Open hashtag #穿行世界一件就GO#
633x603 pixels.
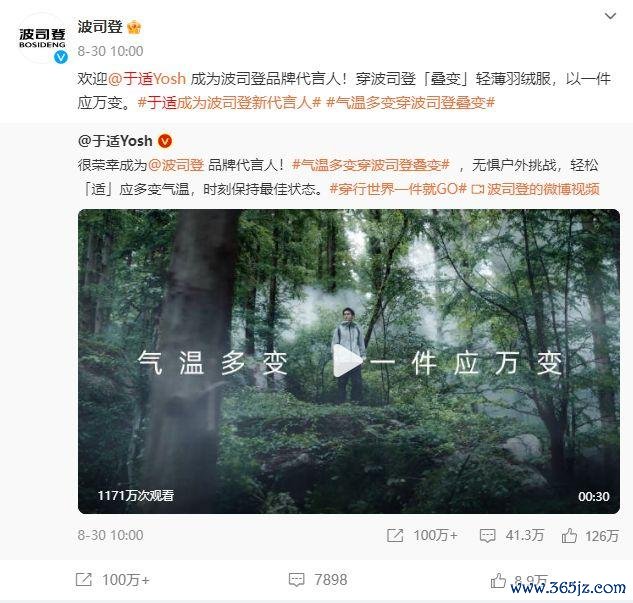point(398,189)
